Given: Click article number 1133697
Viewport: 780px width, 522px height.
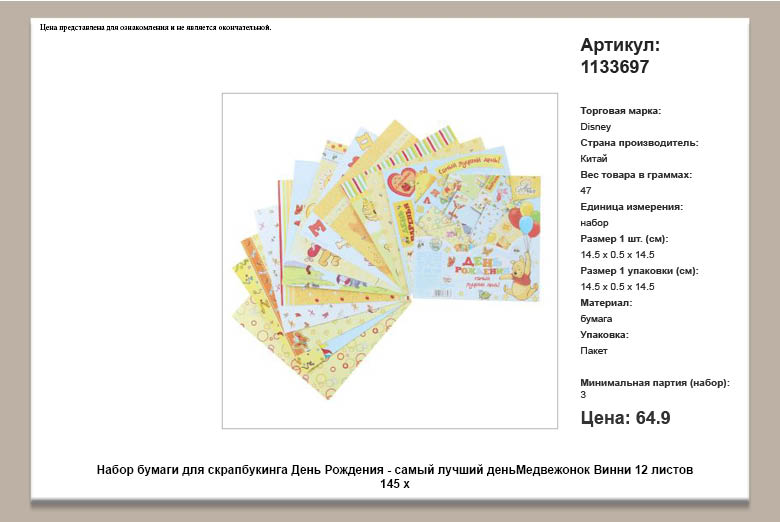Looking at the screenshot, I should tap(615, 67).
